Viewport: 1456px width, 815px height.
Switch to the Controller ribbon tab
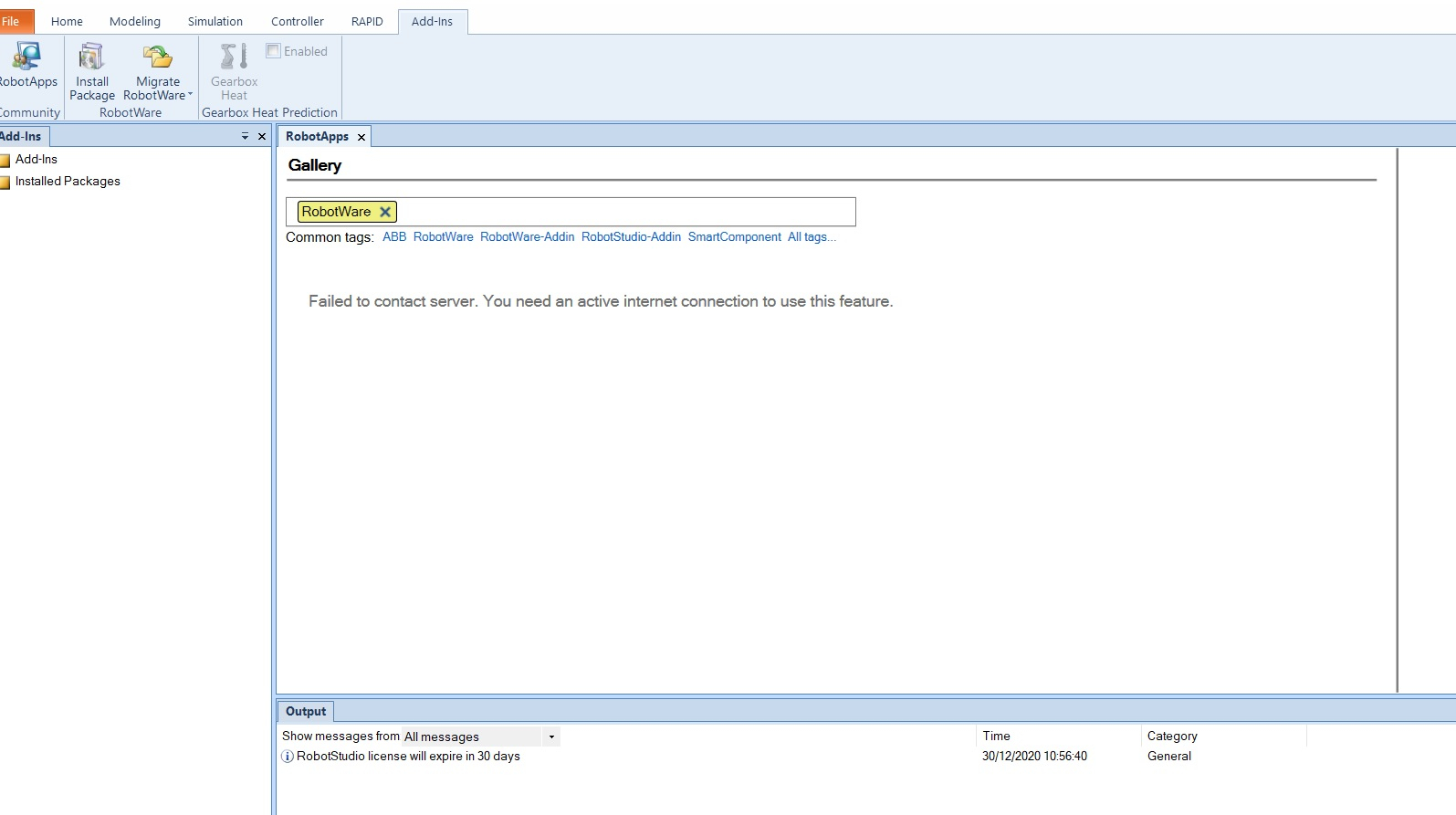click(x=298, y=21)
